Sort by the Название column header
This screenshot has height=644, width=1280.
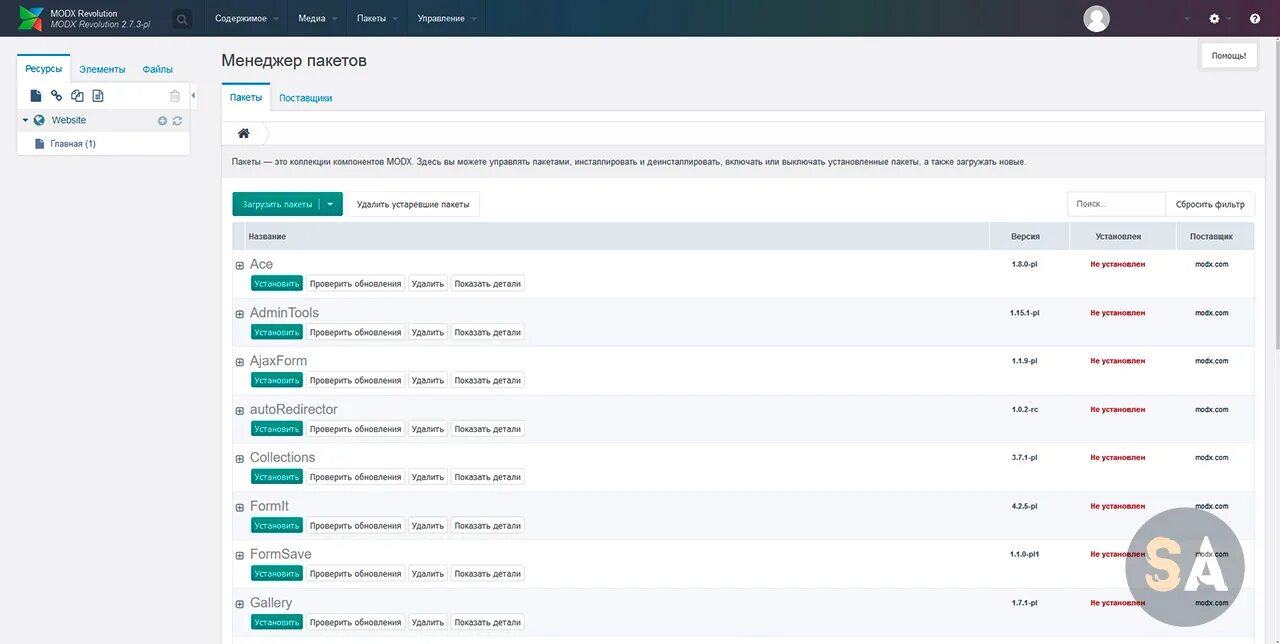(616, 236)
